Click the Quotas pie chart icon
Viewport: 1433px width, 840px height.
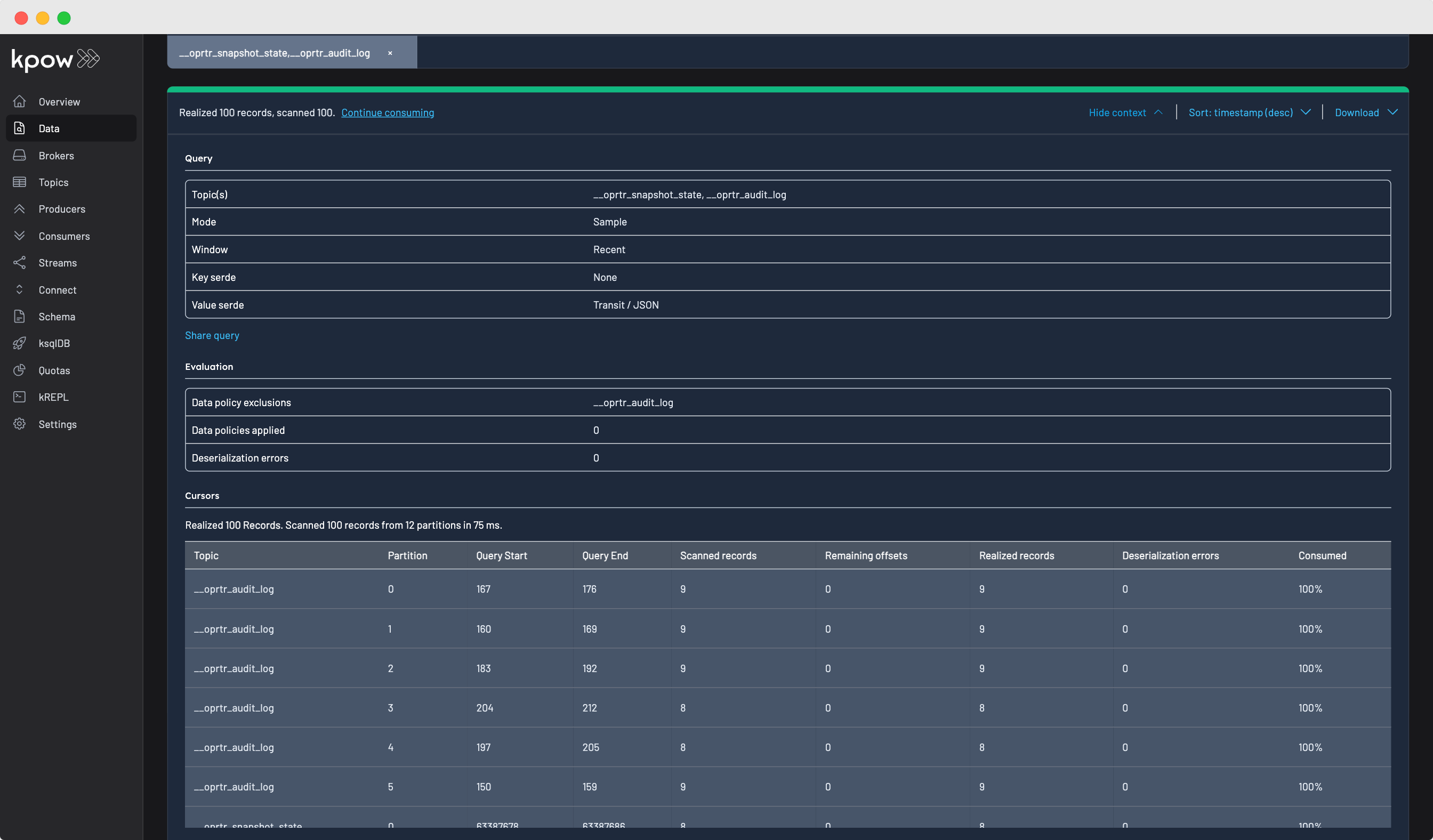click(x=19, y=370)
